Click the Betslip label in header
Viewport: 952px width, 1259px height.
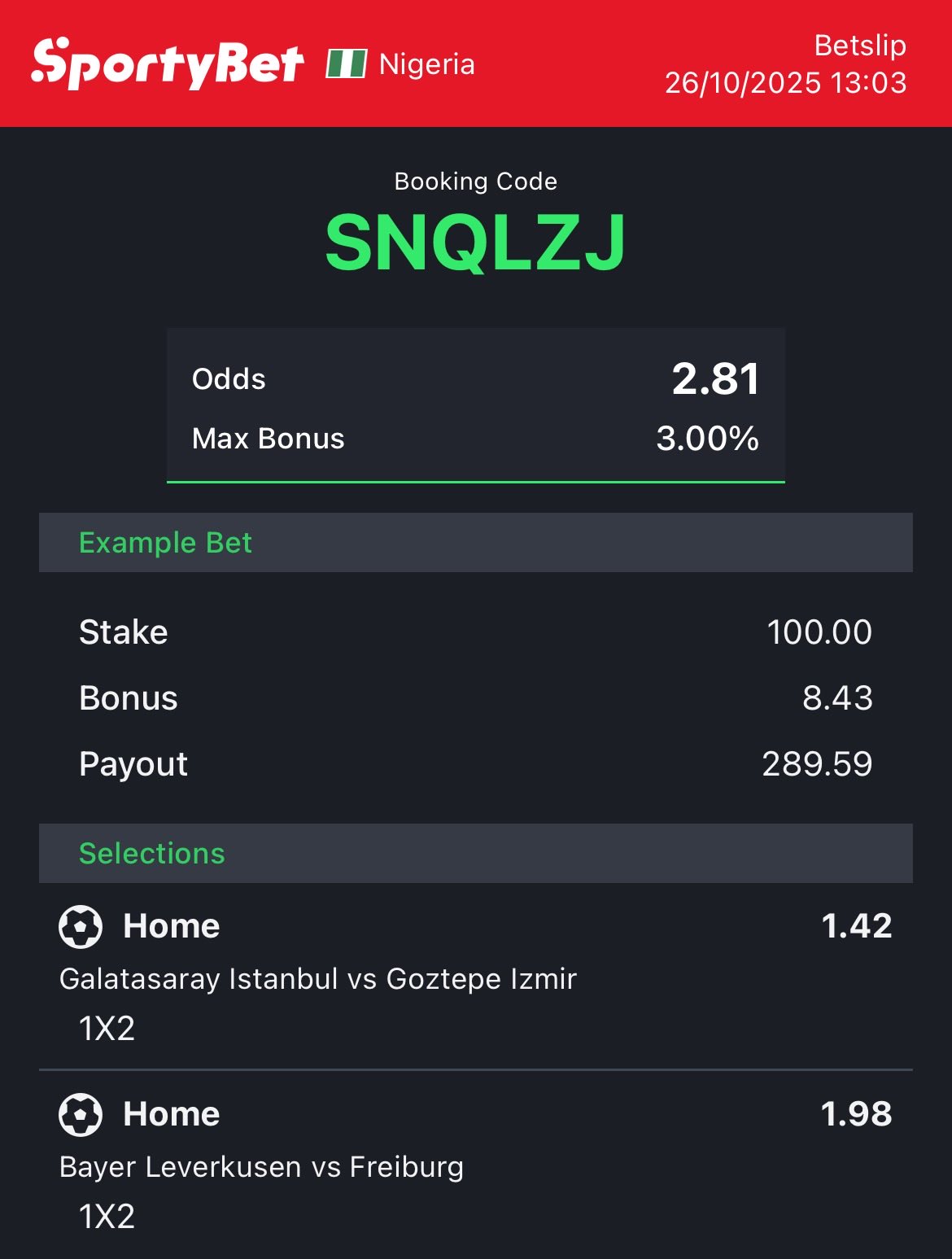coord(860,46)
